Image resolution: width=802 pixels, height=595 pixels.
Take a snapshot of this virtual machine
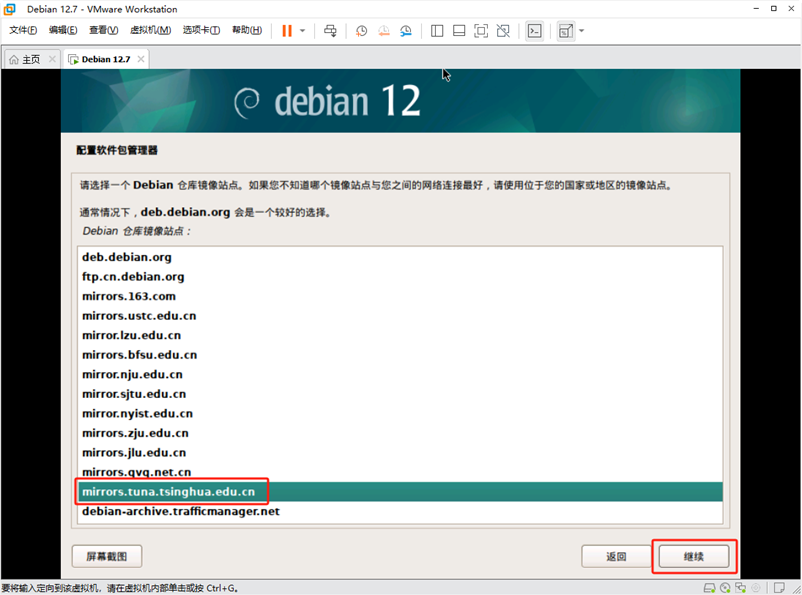pos(361,31)
